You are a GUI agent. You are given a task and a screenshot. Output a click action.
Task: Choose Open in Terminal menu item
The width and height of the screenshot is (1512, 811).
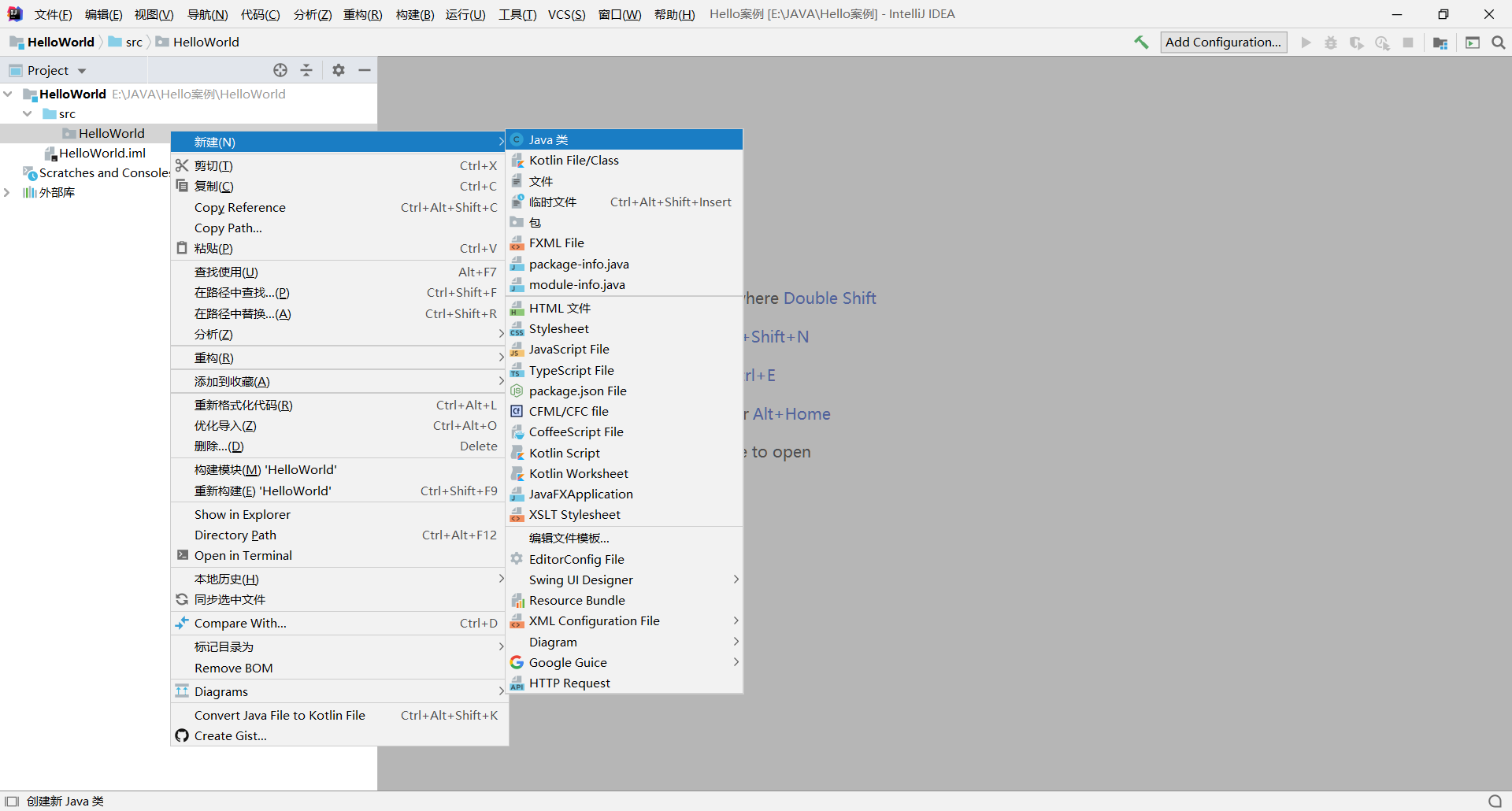tap(339, 555)
